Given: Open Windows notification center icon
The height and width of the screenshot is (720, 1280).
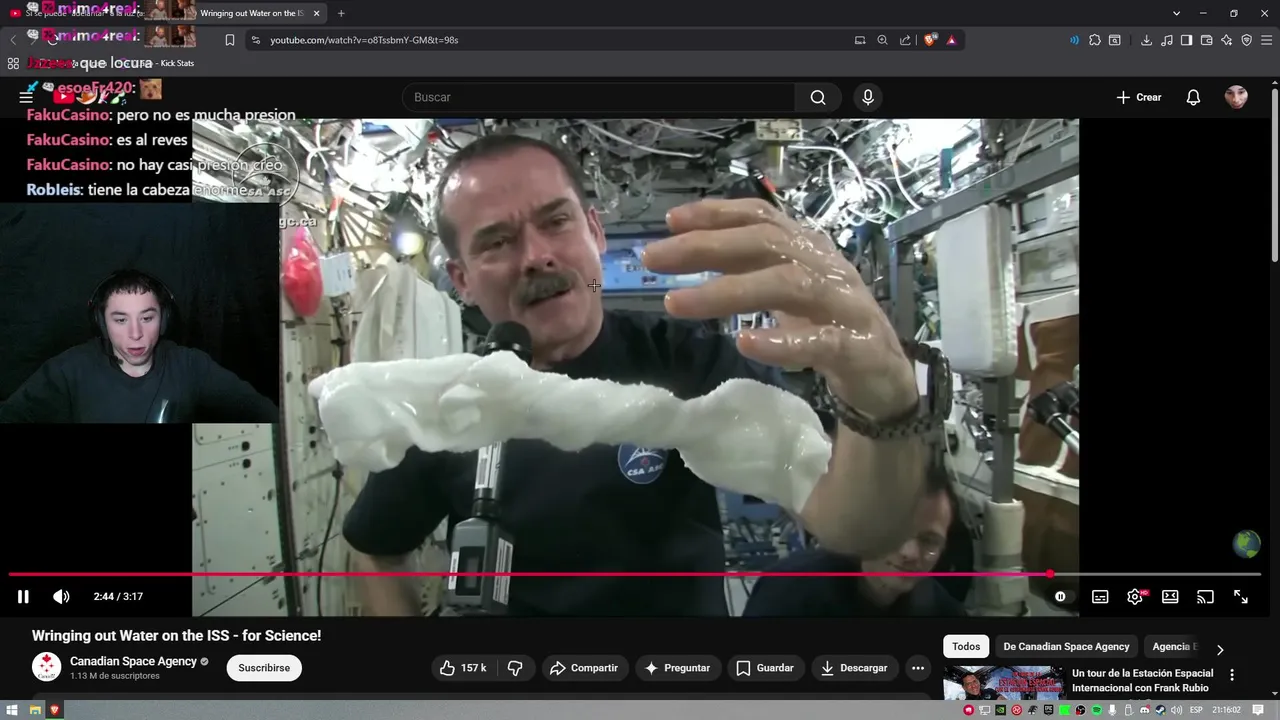Looking at the screenshot, I should point(1258,710).
